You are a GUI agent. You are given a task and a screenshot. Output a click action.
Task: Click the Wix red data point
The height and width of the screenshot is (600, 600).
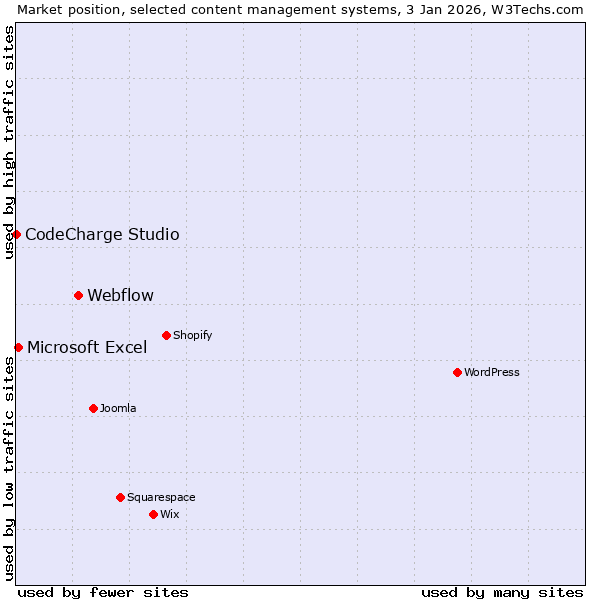pos(153,514)
